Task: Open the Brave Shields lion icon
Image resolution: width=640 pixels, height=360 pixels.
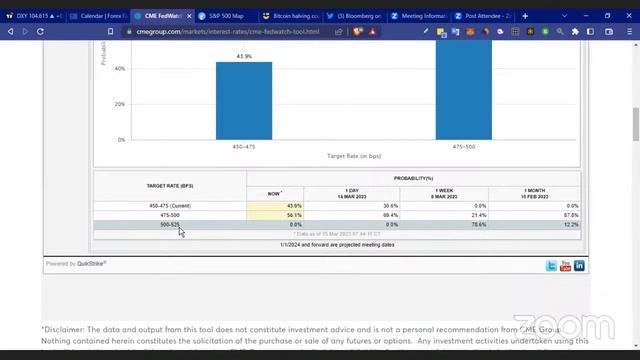Action: click(x=358, y=31)
